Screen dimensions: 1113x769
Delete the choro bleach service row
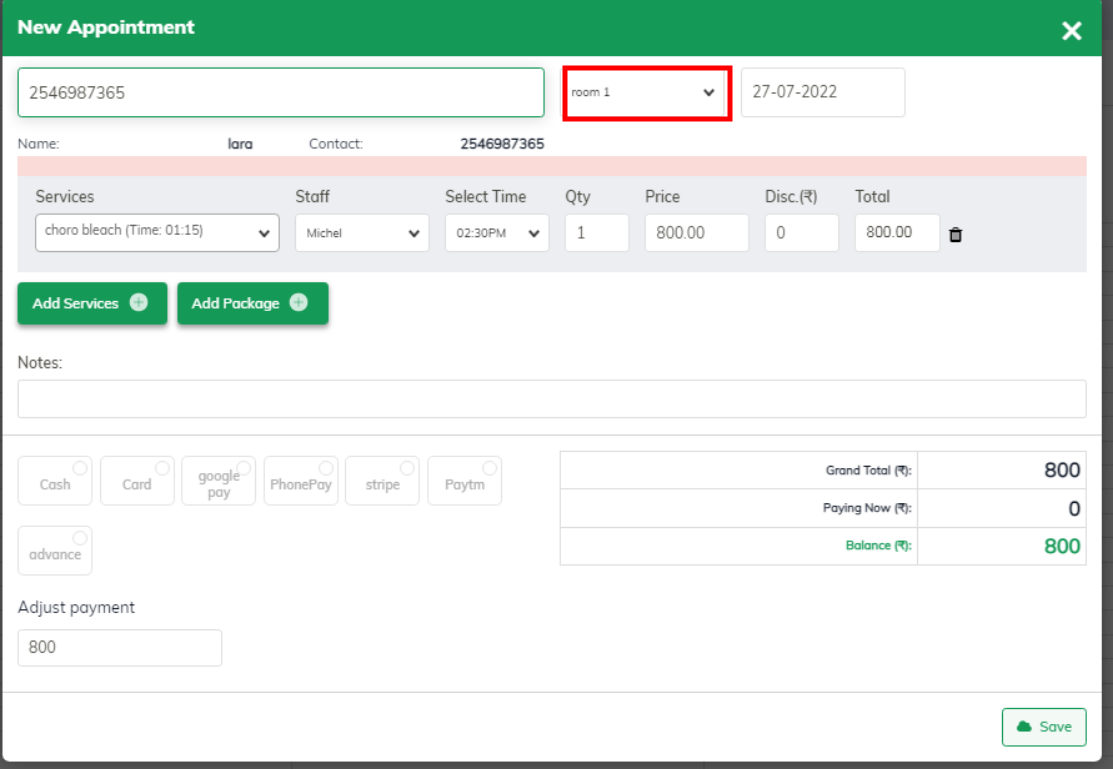[955, 234]
